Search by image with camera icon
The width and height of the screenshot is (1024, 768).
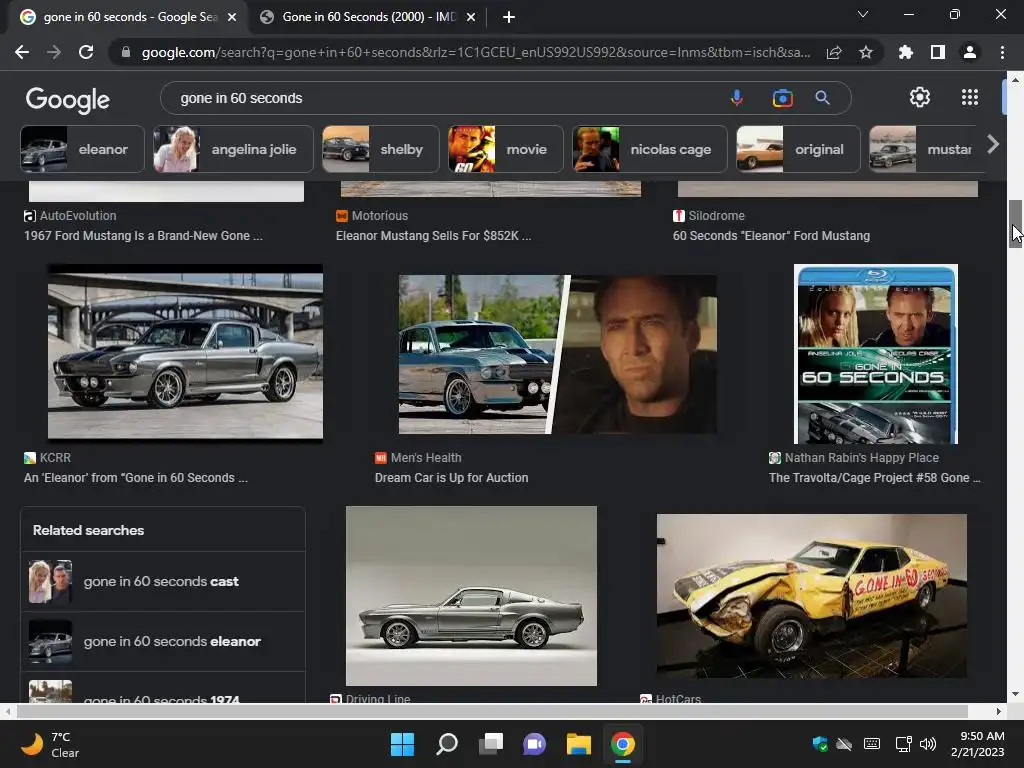click(782, 98)
